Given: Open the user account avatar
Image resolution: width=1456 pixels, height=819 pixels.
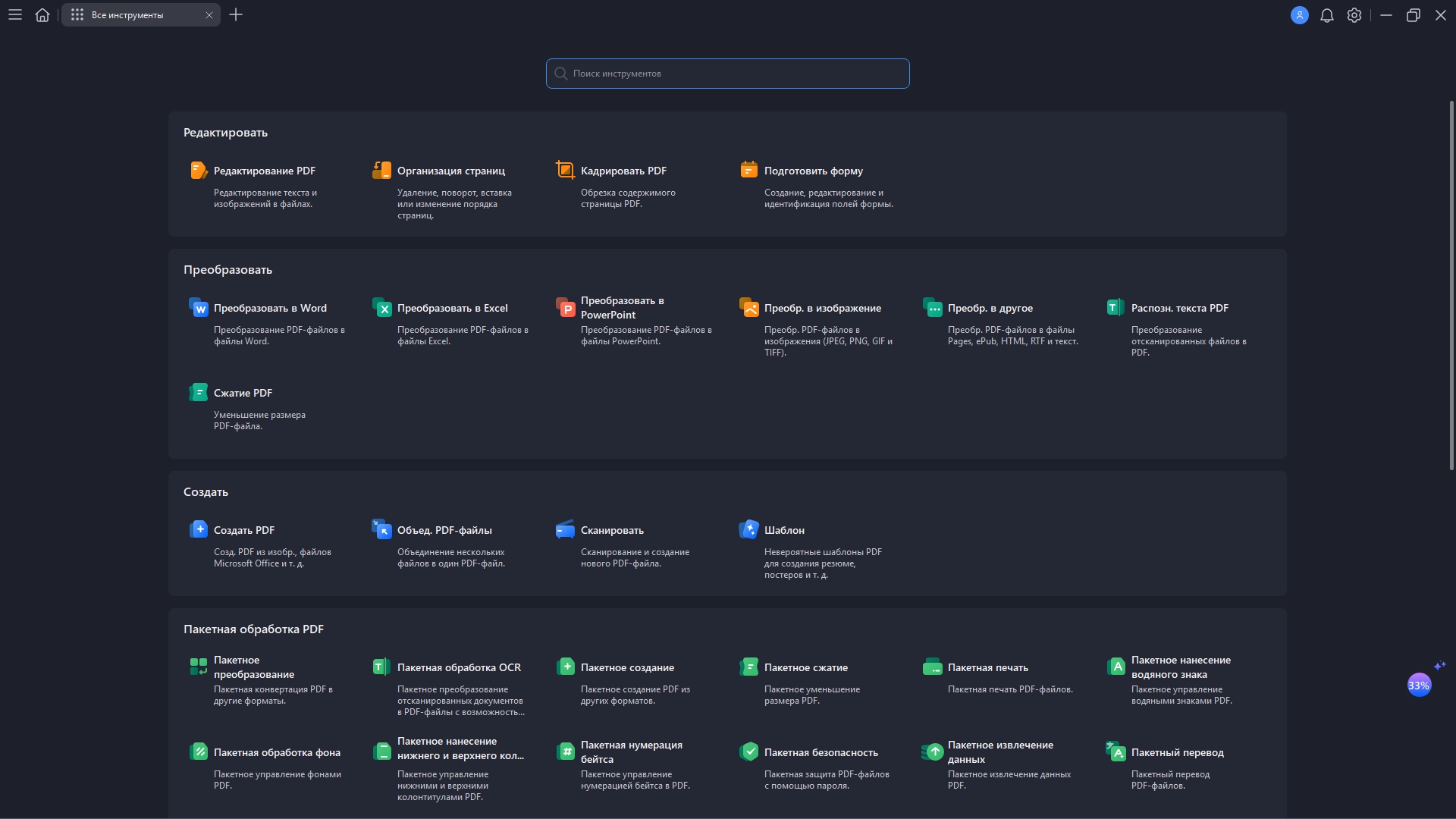Looking at the screenshot, I should coord(1299,15).
